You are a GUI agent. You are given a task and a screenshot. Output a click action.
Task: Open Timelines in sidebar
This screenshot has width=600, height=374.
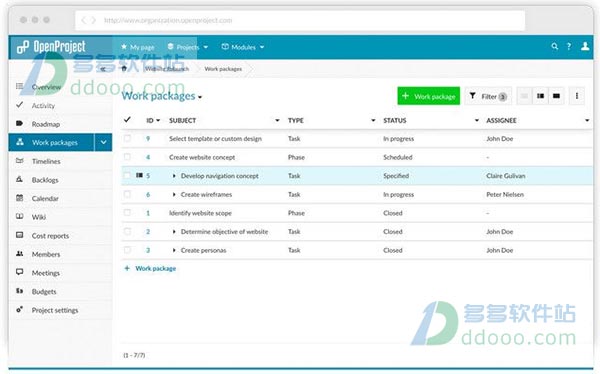click(46, 161)
